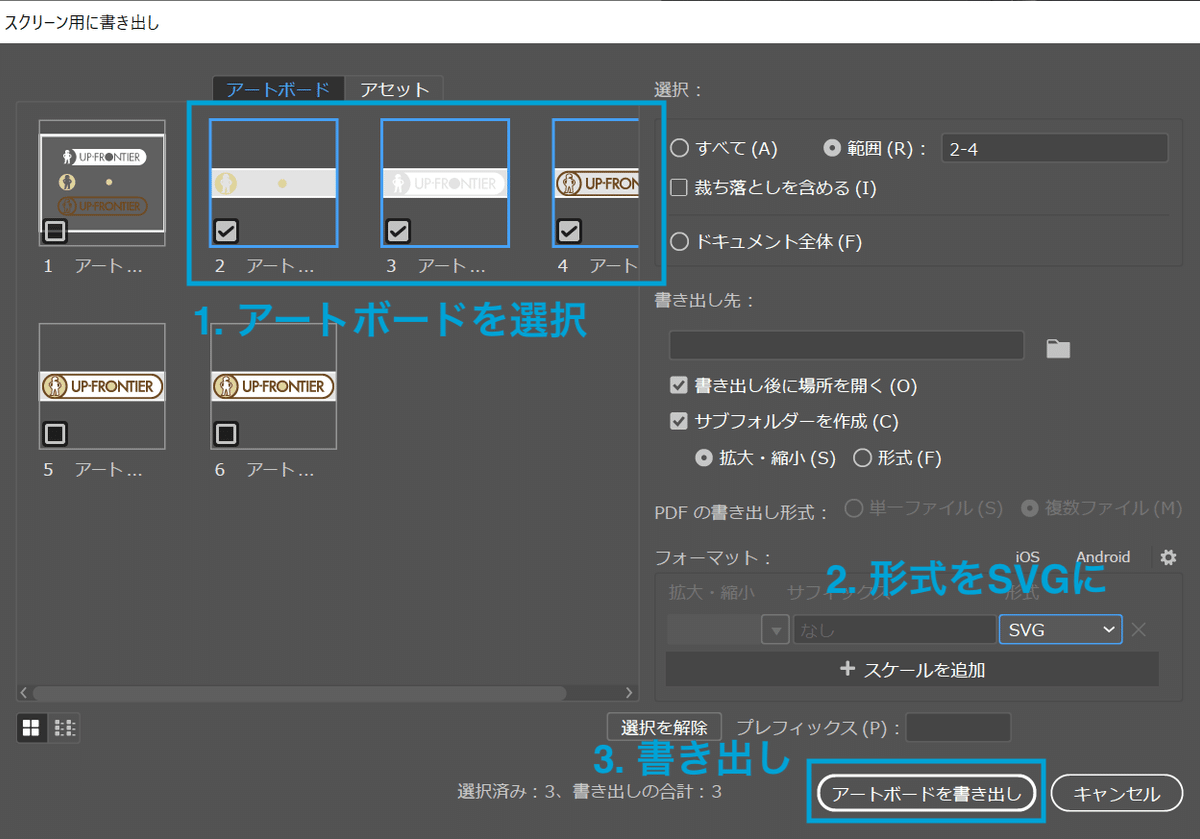Uncheck artboard 4 checkbox
Screen dimensions: 1200x839
pyautogui.click(x=569, y=232)
